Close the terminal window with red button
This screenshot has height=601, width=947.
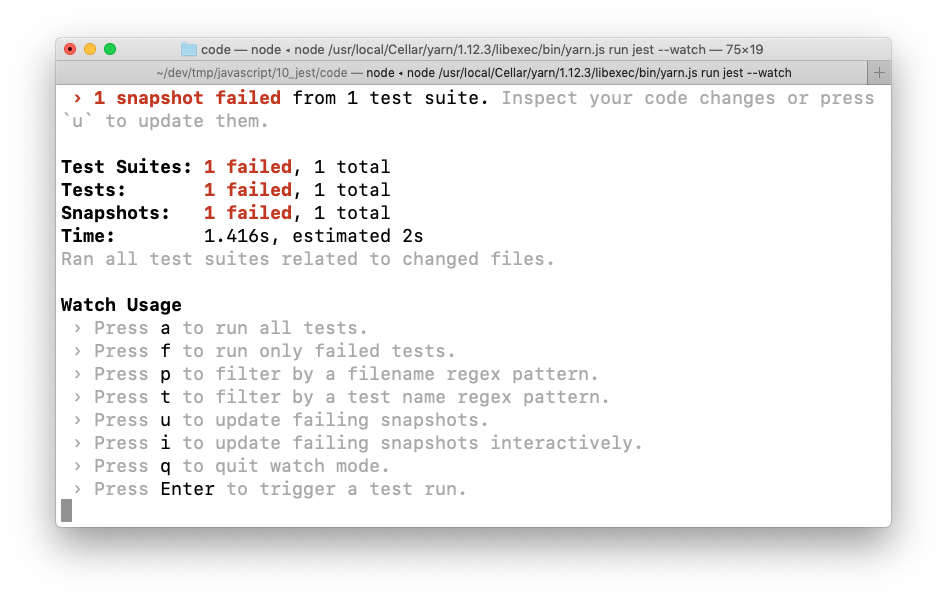[x=70, y=49]
